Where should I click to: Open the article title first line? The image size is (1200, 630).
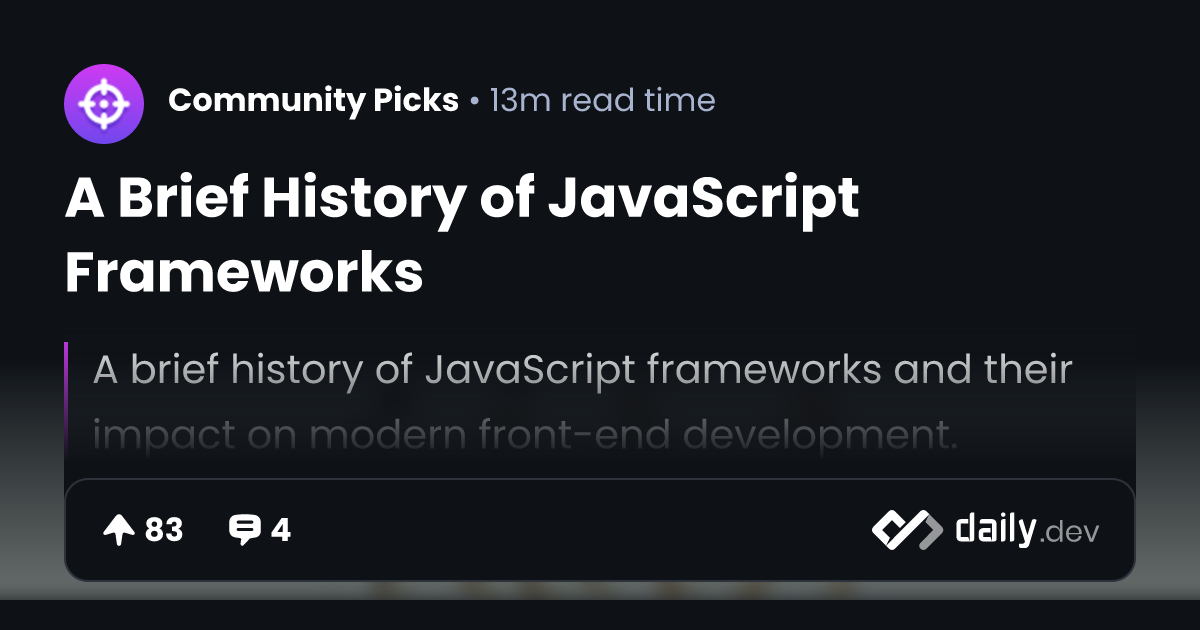pyautogui.click(x=462, y=198)
